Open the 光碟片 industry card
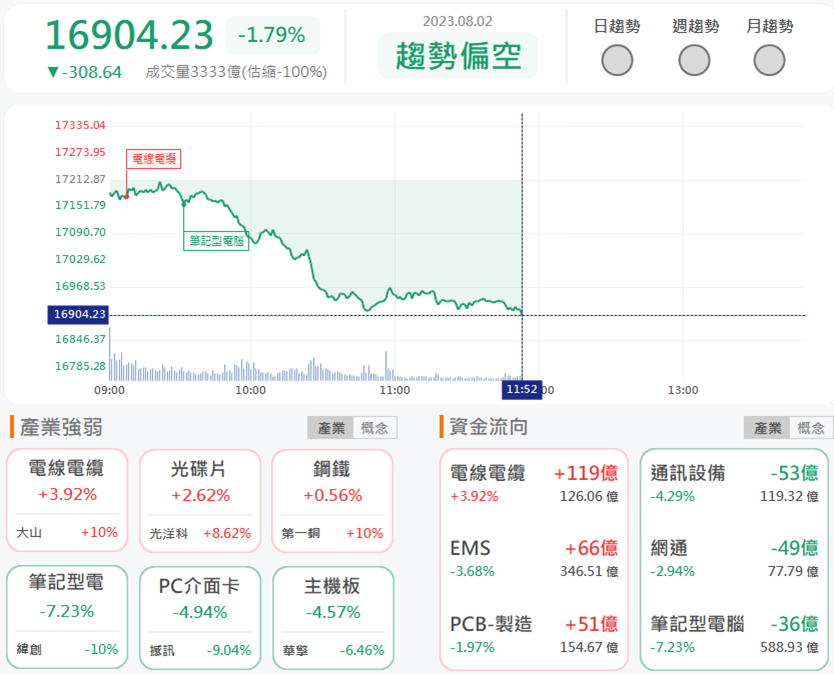 point(200,493)
